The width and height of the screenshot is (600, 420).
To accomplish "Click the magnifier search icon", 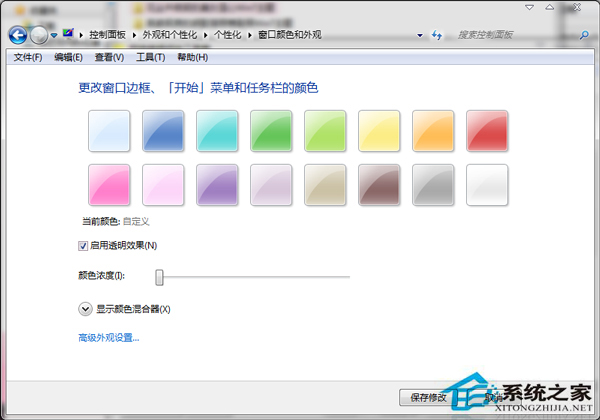I will click(584, 35).
